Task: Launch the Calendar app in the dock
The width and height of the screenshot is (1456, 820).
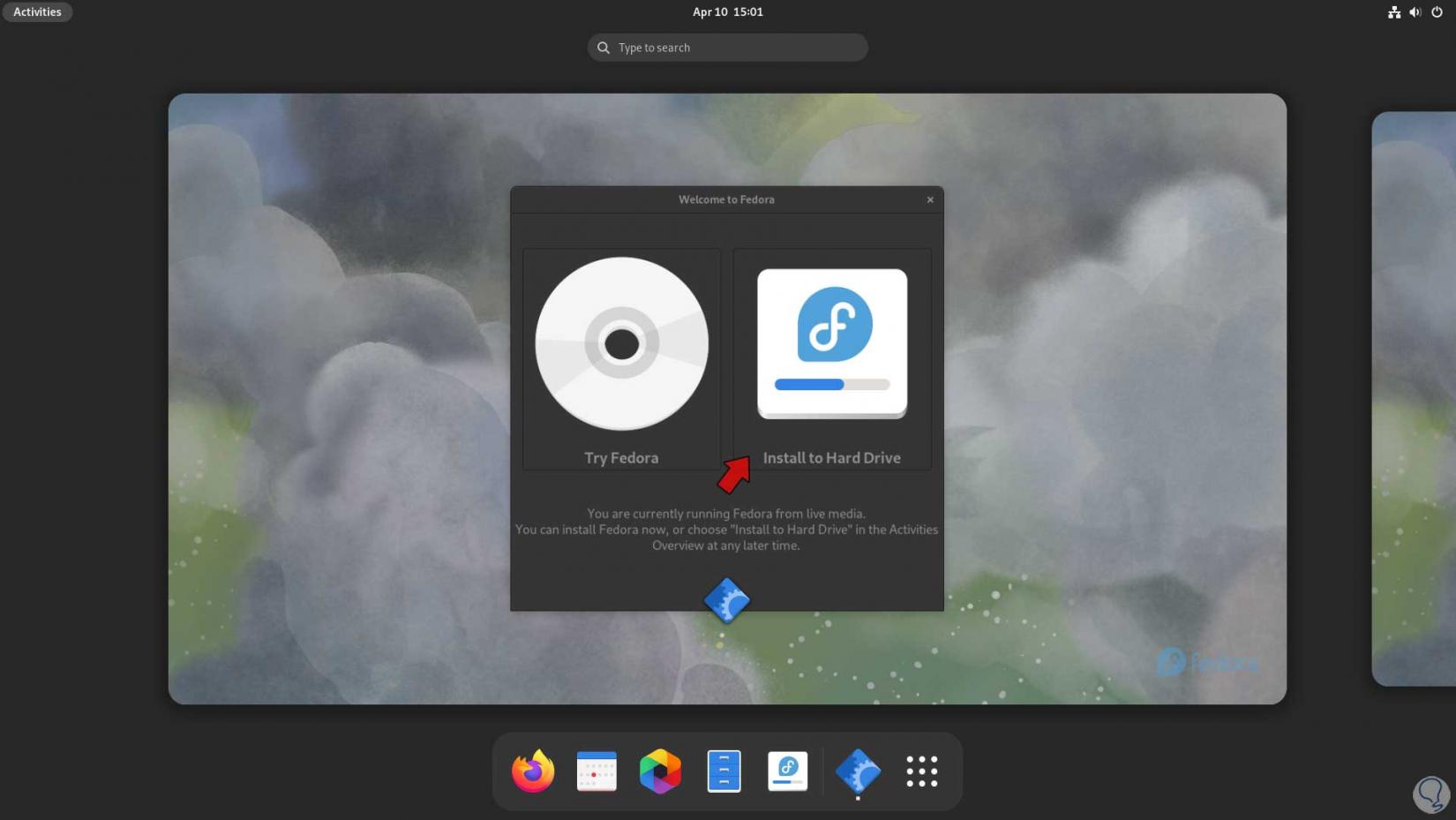Action: coord(597,771)
